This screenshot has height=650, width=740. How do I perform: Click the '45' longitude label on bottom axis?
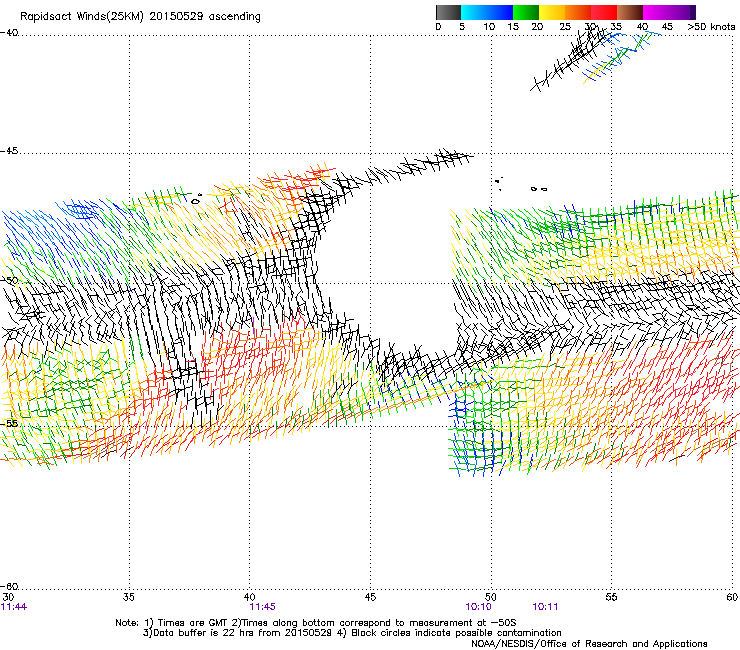point(370,597)
